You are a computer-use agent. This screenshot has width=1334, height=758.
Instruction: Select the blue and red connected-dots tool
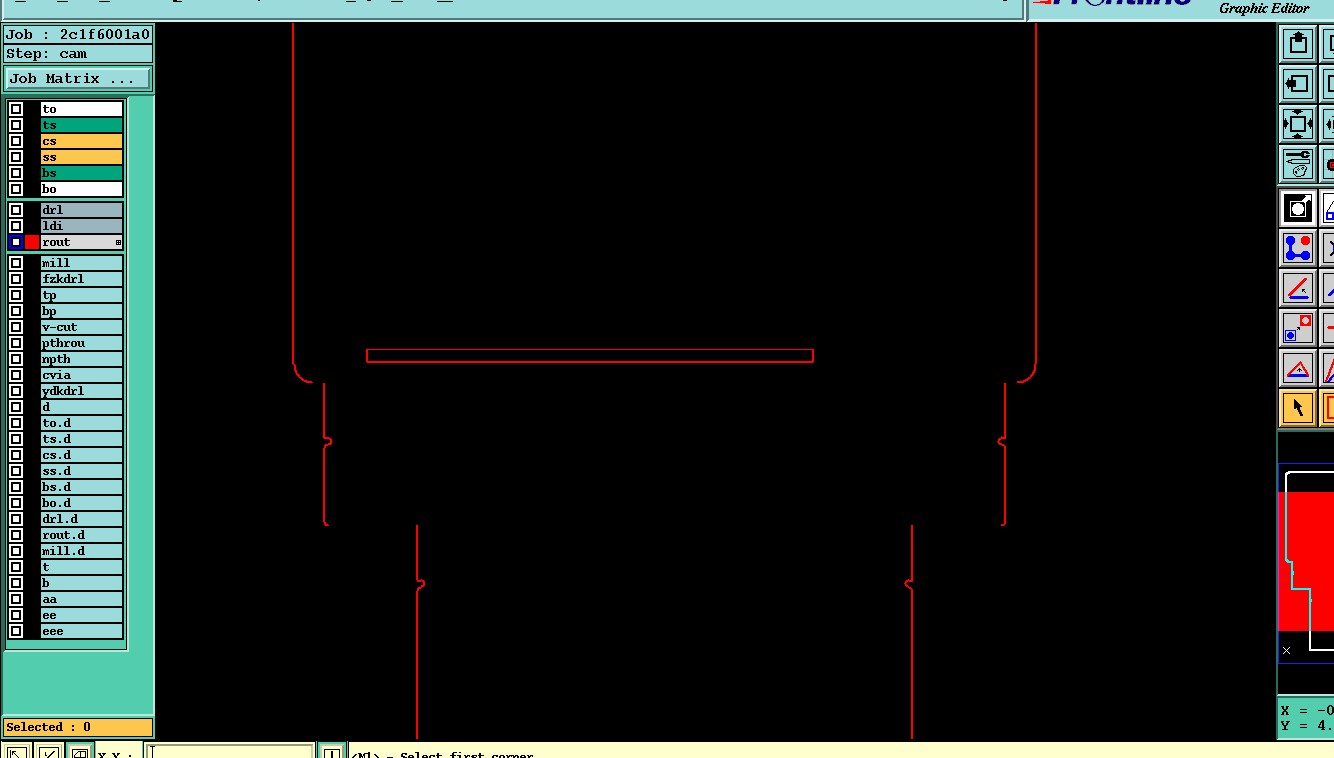1297,247
